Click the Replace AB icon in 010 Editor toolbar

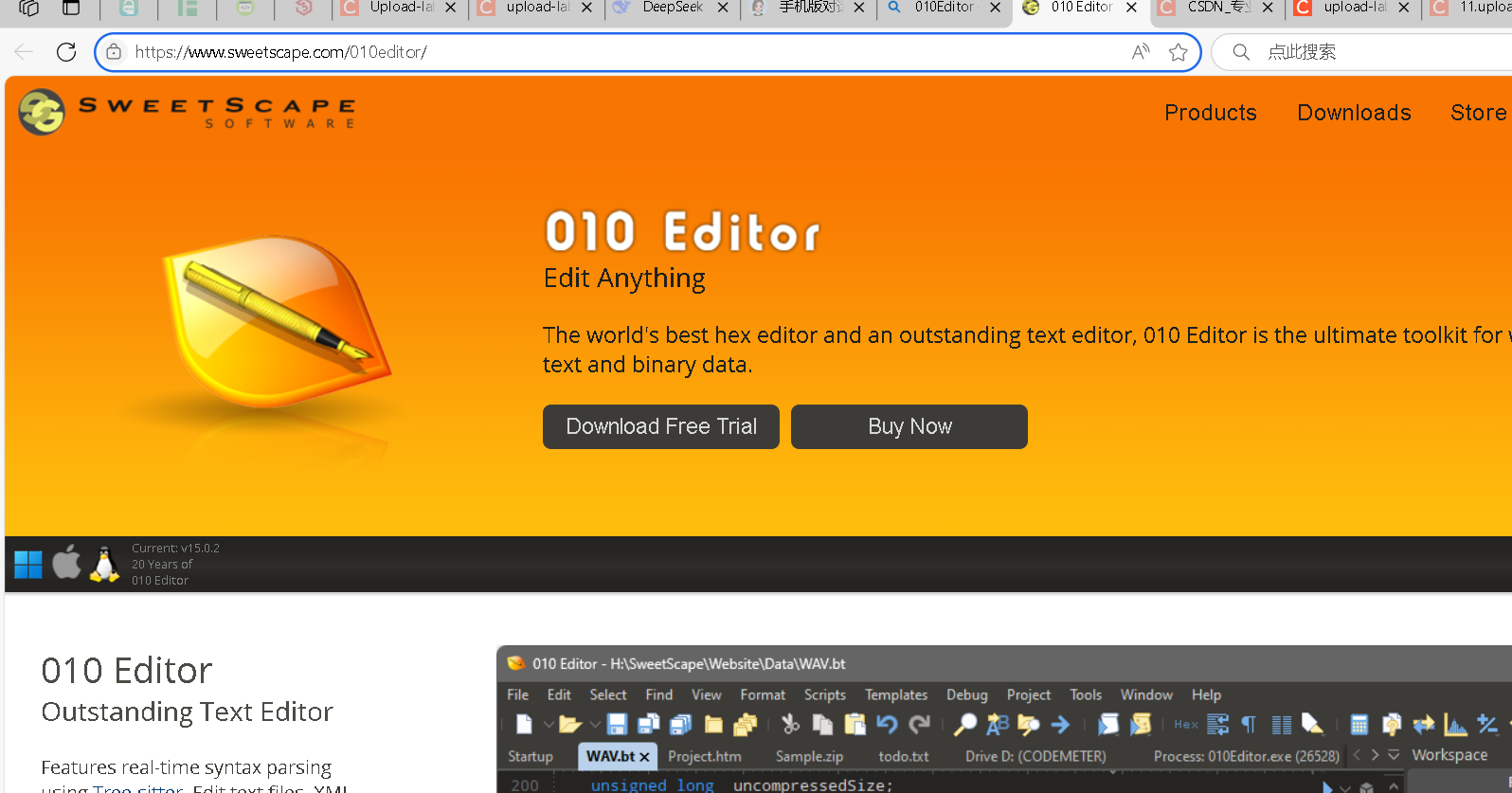(x=997, y=725)
